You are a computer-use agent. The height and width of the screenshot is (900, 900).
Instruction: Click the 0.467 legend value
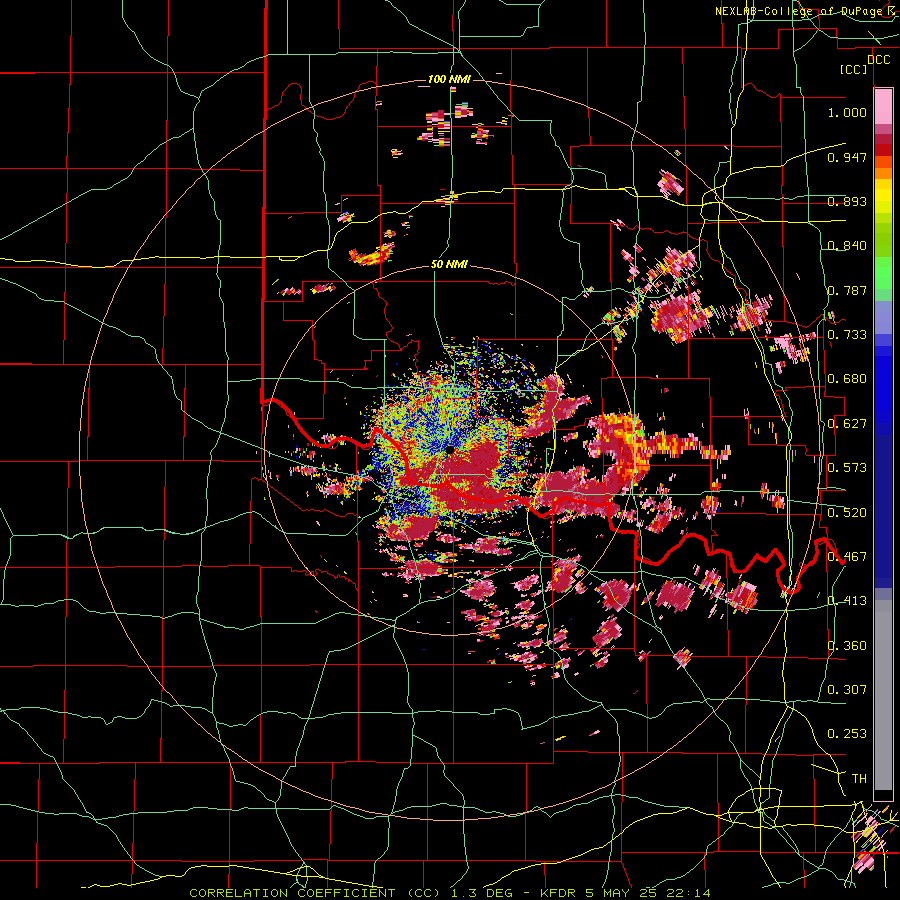point(847,556)
